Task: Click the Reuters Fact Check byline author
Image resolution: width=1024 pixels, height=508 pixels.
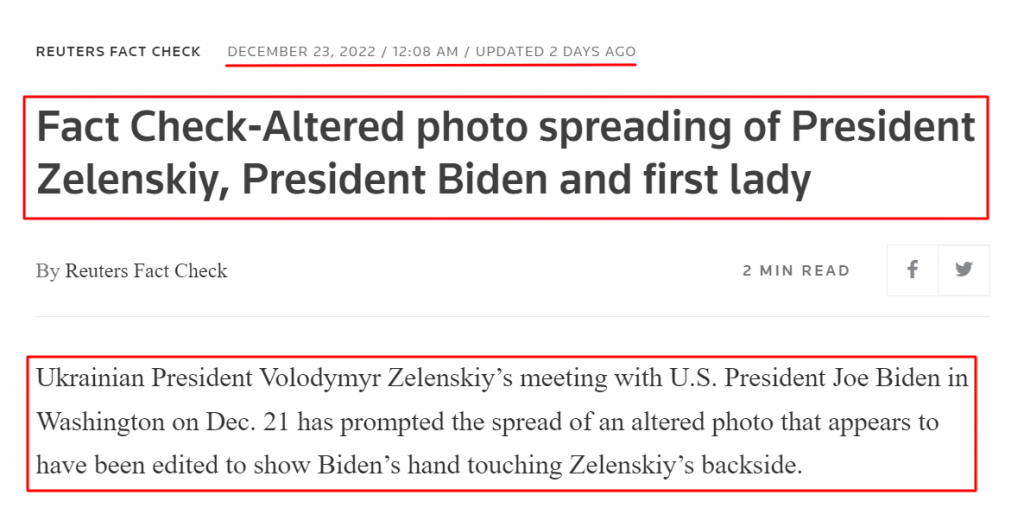Action: point(146,270)
